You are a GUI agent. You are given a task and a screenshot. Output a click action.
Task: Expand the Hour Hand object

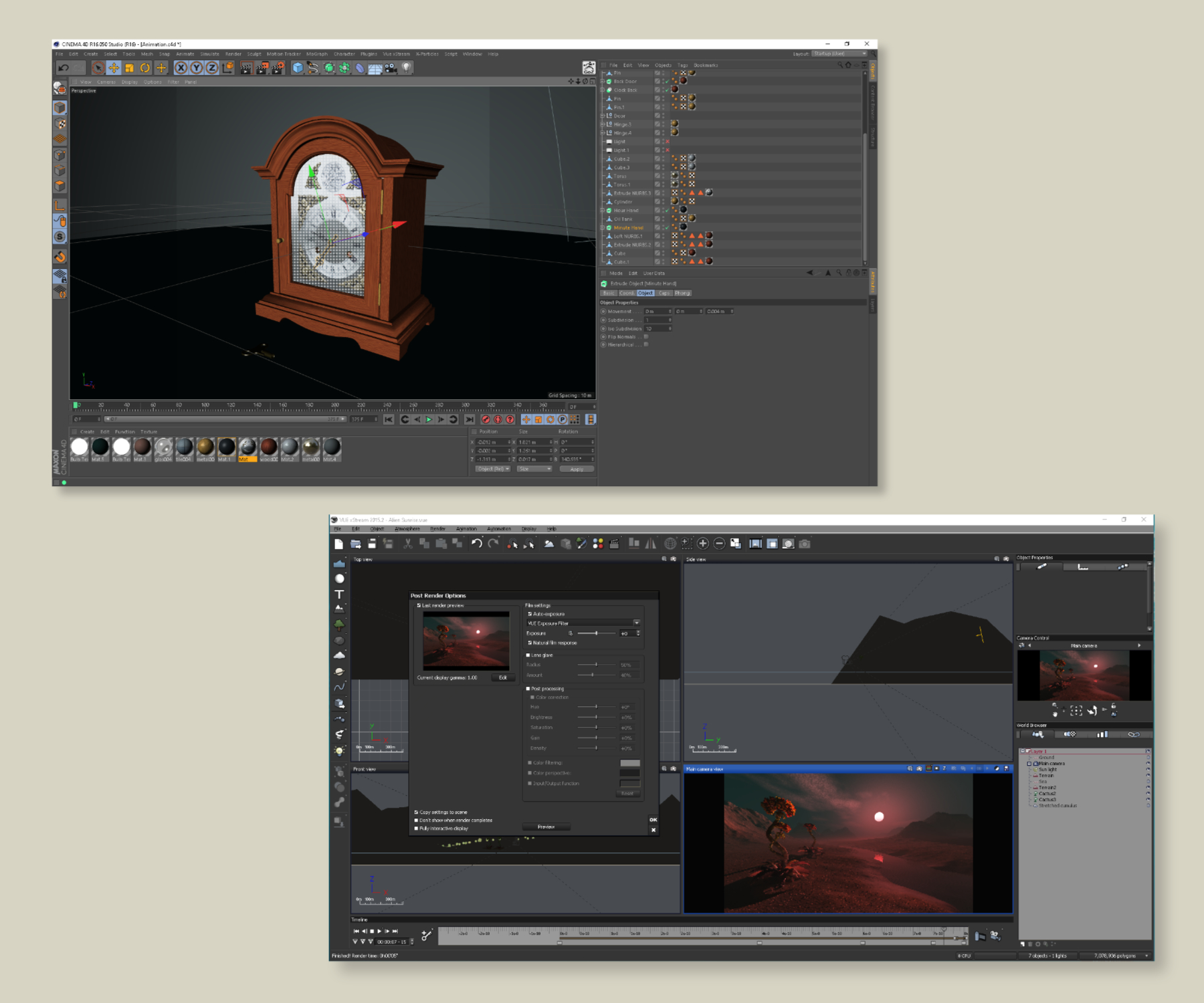tap(602, 210)
